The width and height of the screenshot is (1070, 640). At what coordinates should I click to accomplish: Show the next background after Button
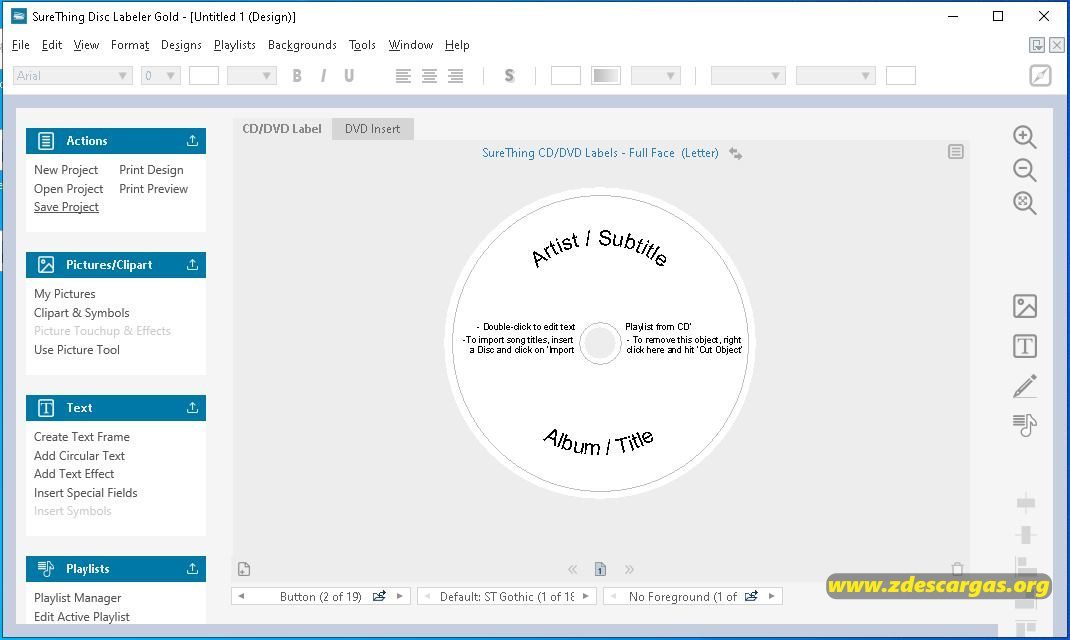pyautogui.click(x=400, y=596)
